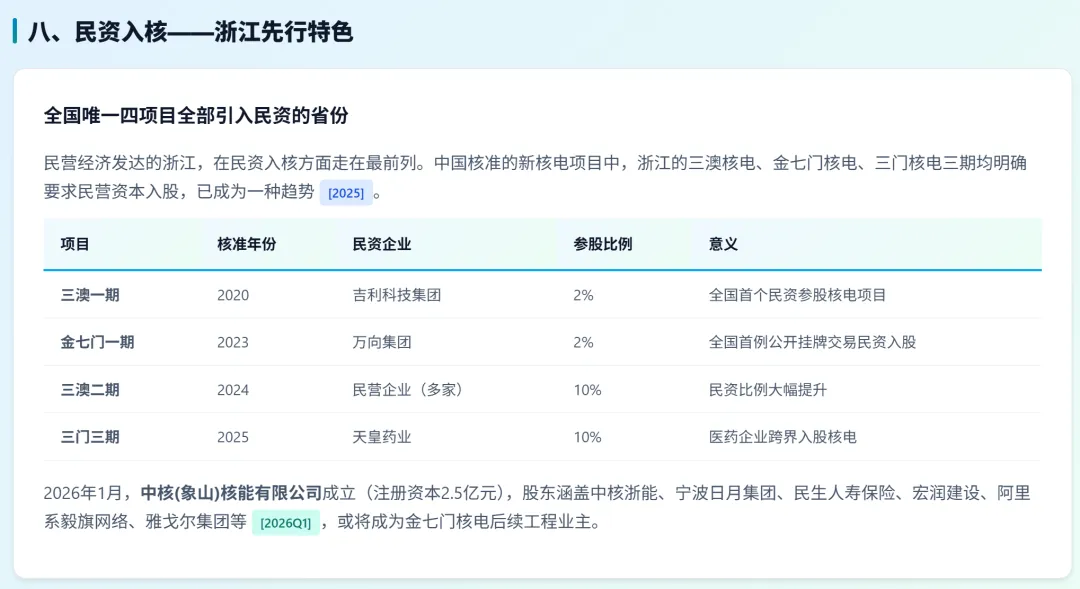Click the 吉利科技集团 cell
The height and width of the screenshot is (589, 1080).
[397, 295]
